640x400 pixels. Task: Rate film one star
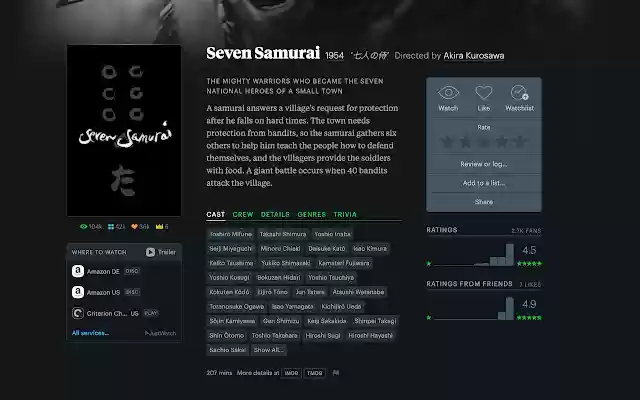click(x=448, y=142)
